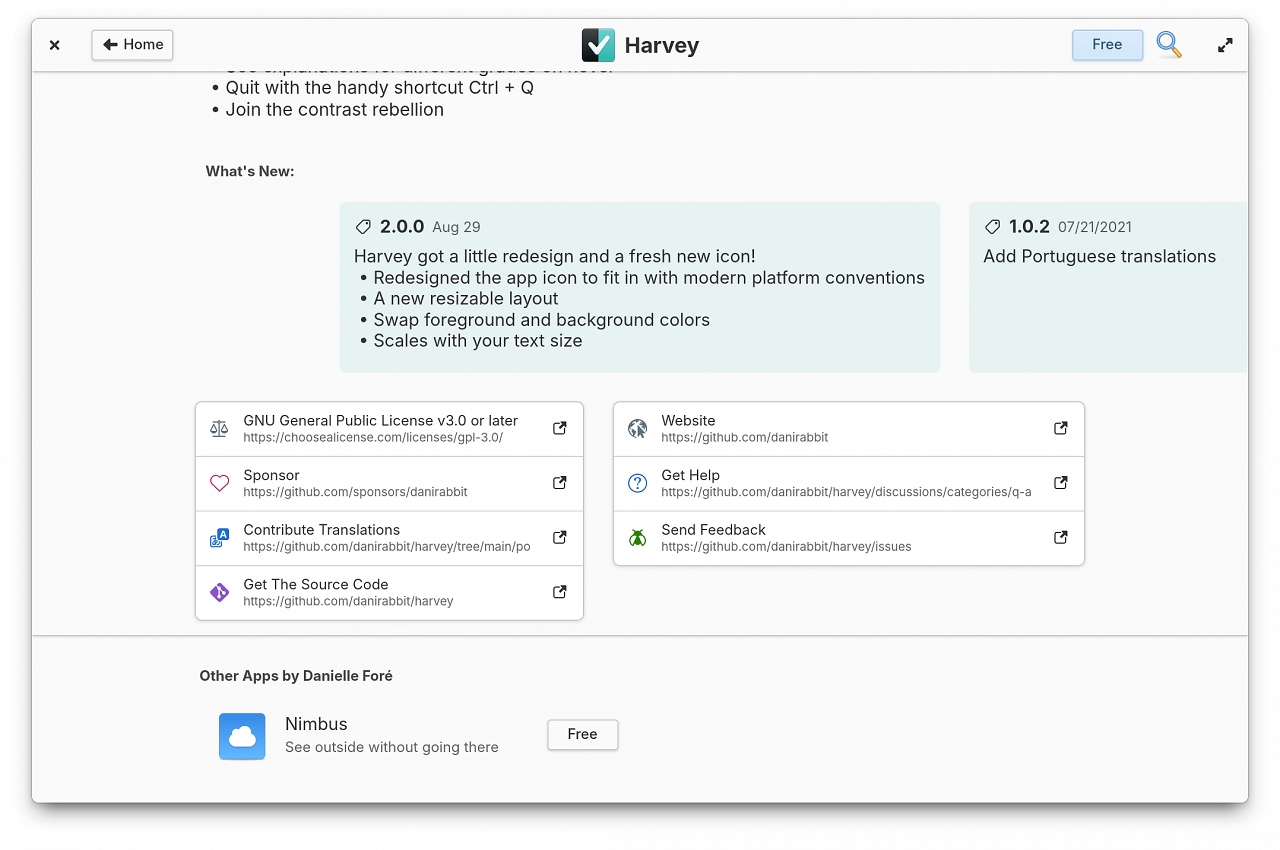Select the 2.0.0 release notes card
The width and height of the screenshot is (1280, 850).
coord(640,287)
